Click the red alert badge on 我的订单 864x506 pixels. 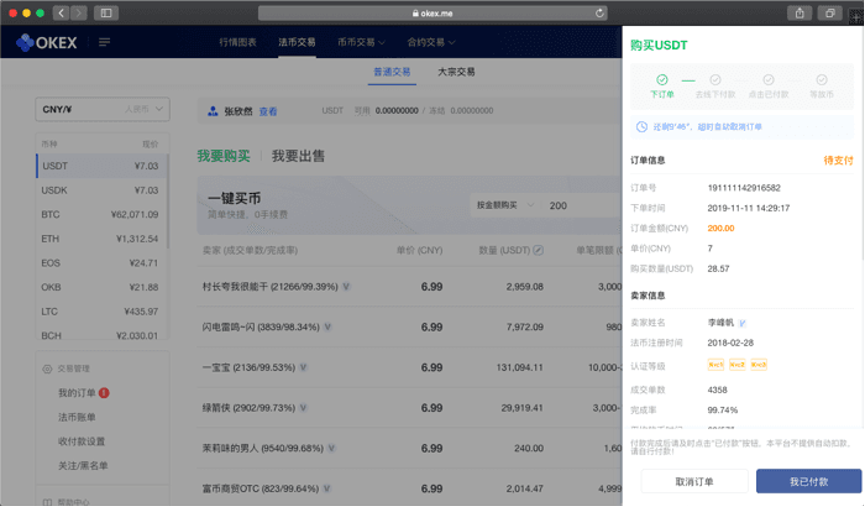(104, 393)
